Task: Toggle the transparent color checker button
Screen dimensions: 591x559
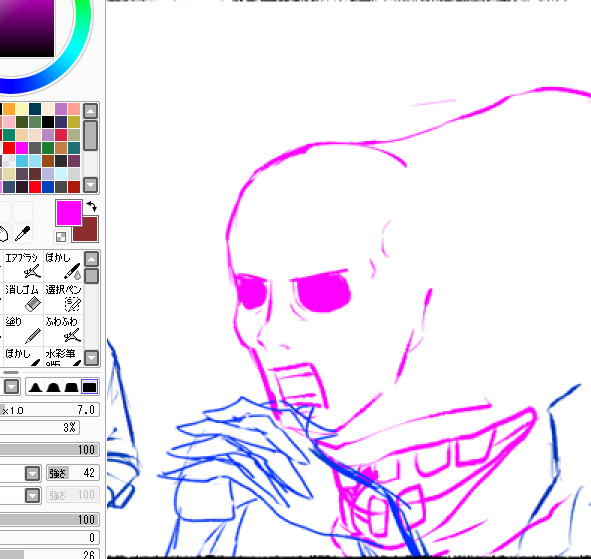Action: click(x=61, y=237)
